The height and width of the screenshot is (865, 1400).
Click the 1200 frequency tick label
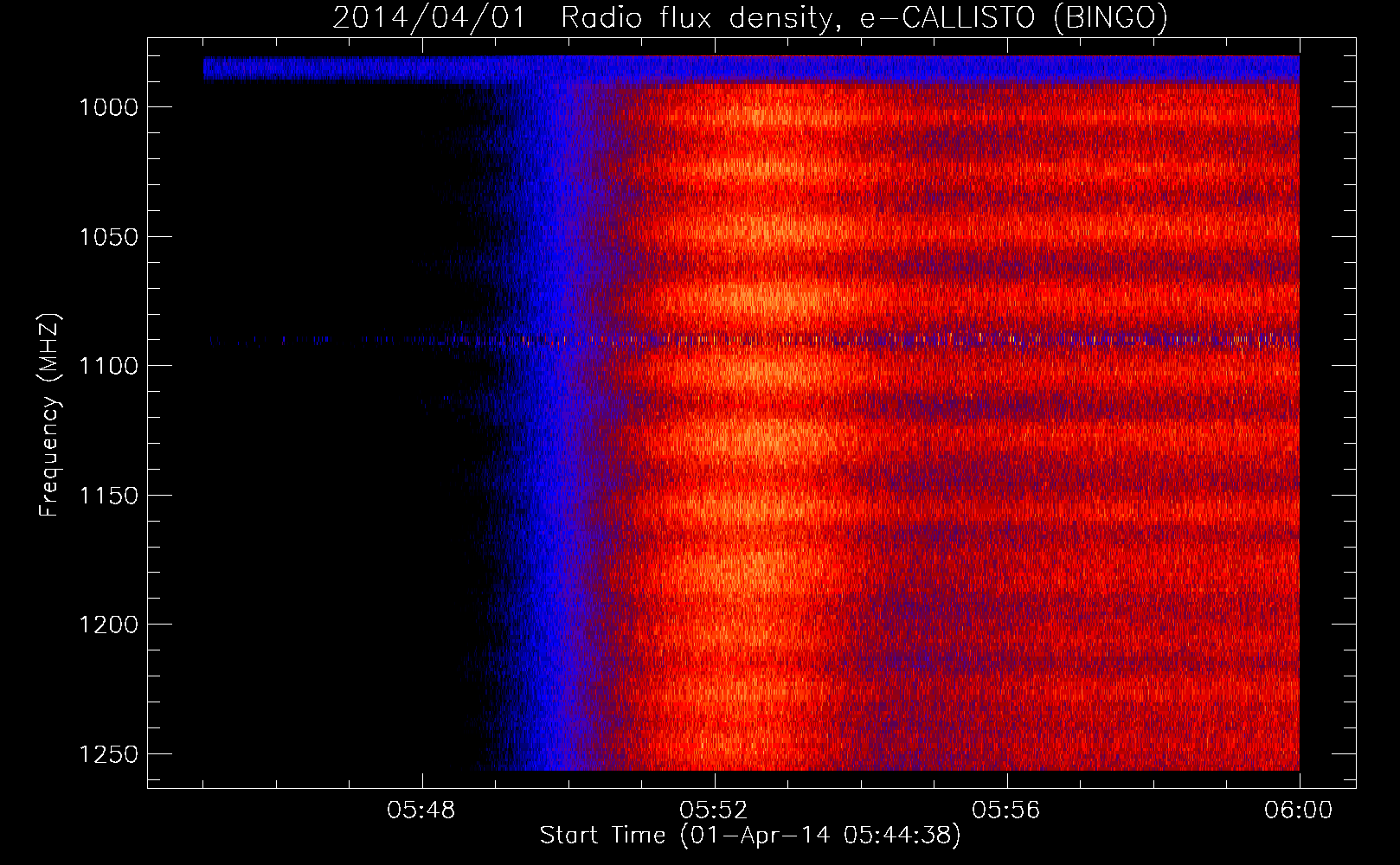point(109,625)
